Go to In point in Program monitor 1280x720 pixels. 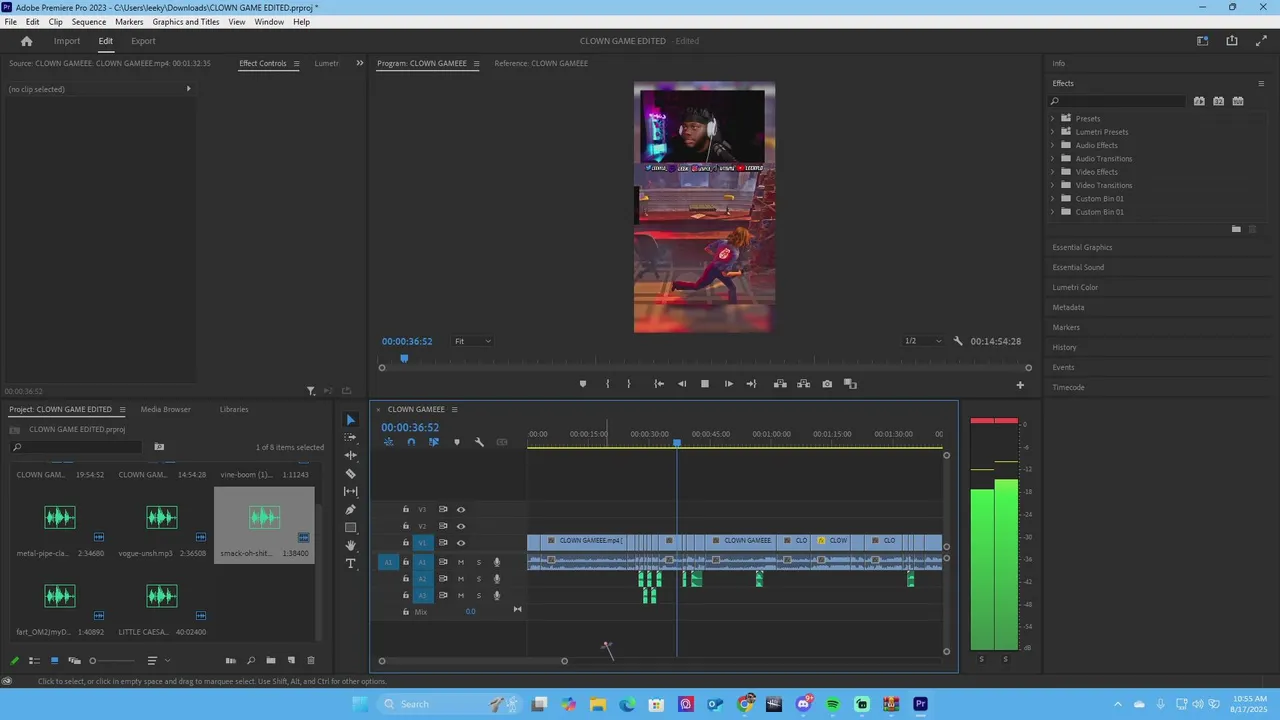pos(659,384)
